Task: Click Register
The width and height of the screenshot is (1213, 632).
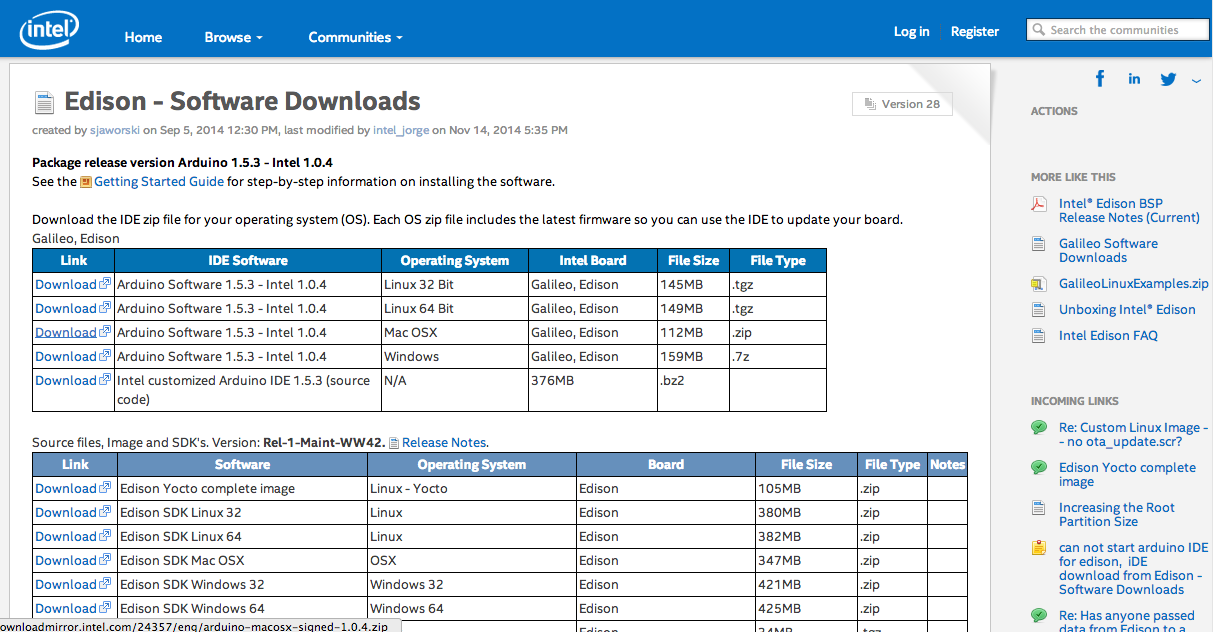Action: coord(975,31)
